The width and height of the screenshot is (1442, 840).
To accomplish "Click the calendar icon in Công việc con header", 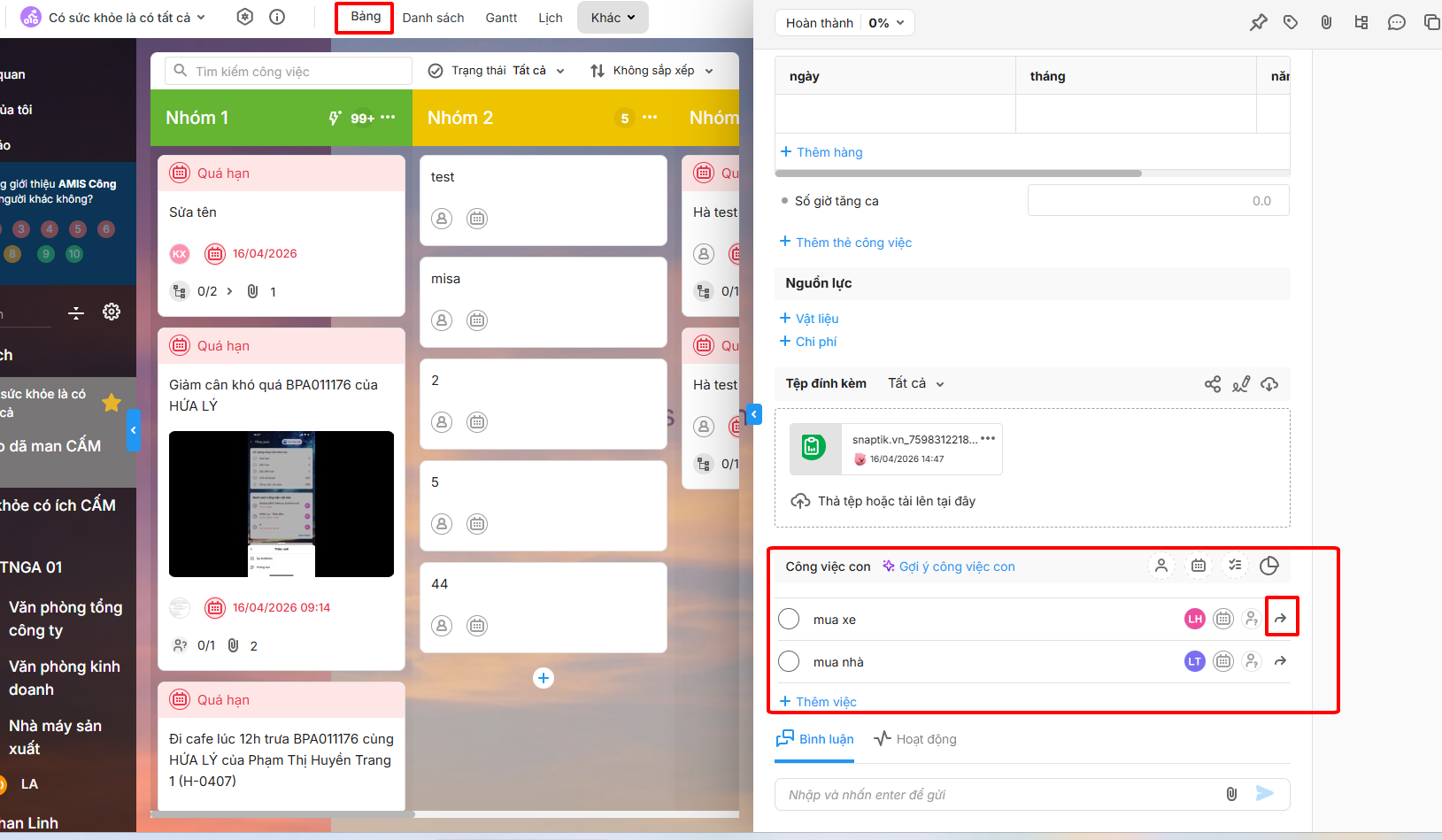I will [x=1199, y=566].
